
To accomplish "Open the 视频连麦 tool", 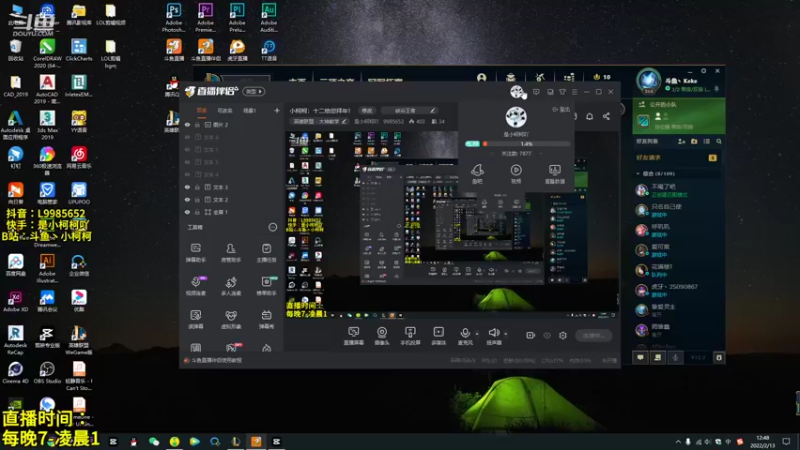I will point(196,286).
